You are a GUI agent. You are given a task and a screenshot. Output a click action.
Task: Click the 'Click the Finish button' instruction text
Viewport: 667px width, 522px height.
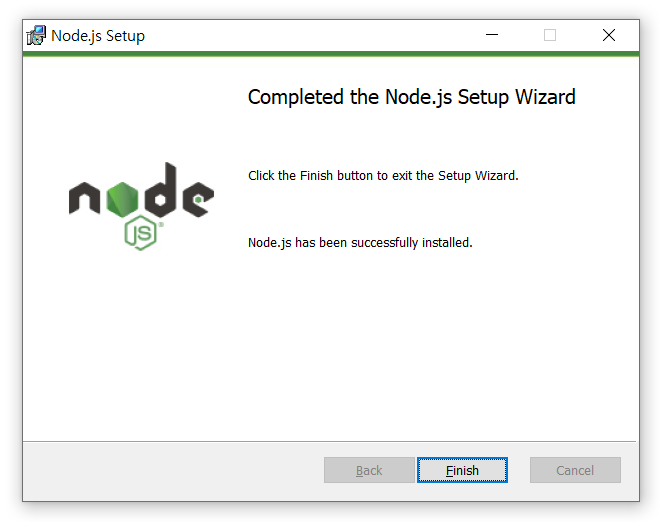coord(383,175)
